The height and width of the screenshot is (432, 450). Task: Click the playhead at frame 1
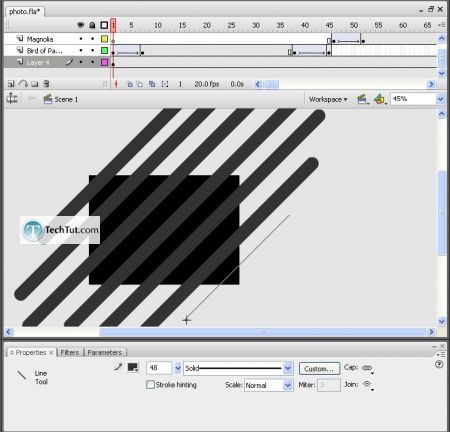[113, 25]
